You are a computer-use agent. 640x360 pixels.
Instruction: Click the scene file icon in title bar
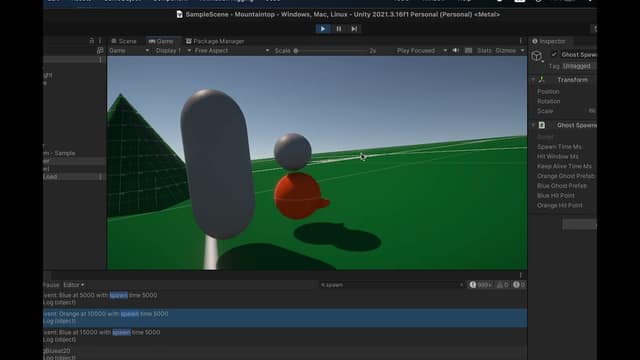[179, 14]
